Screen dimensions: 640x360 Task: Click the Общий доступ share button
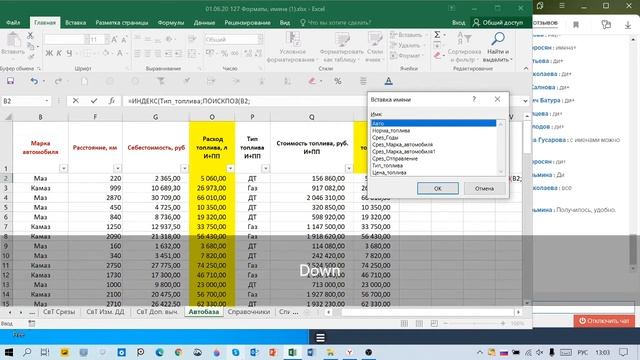pos(498,22)
